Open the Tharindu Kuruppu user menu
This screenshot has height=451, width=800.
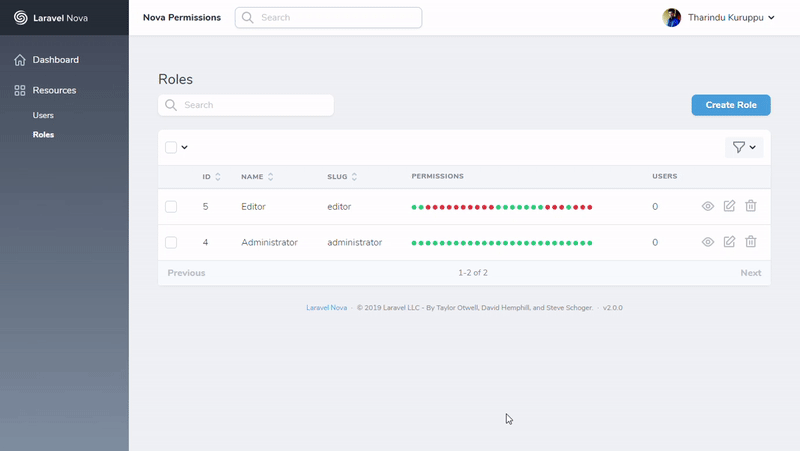tap(731, 17)
